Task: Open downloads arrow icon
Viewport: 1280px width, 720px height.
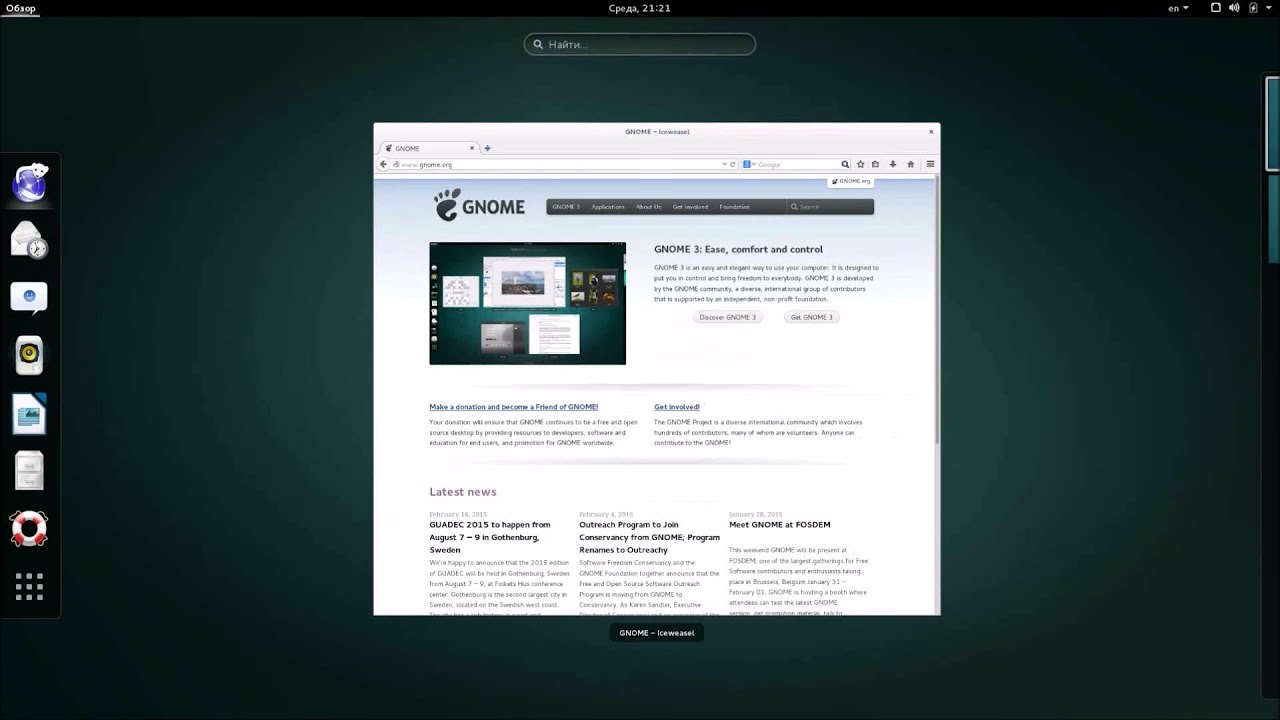Action: pos(893,164)
